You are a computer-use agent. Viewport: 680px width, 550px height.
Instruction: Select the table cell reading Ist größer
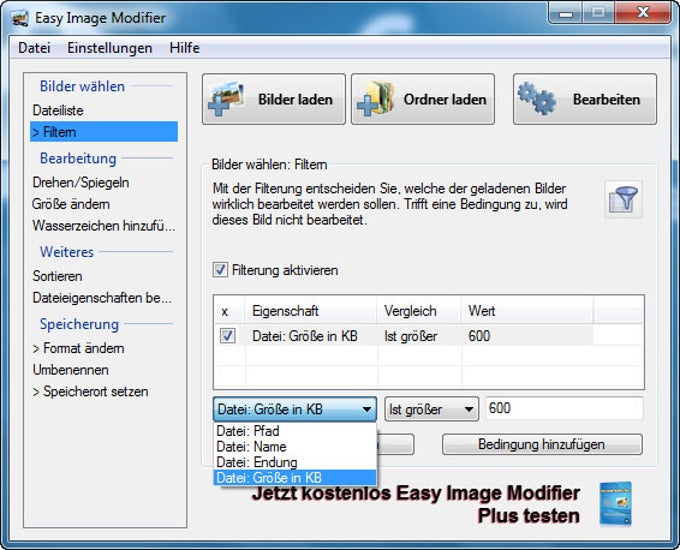(x=418, y=336)
